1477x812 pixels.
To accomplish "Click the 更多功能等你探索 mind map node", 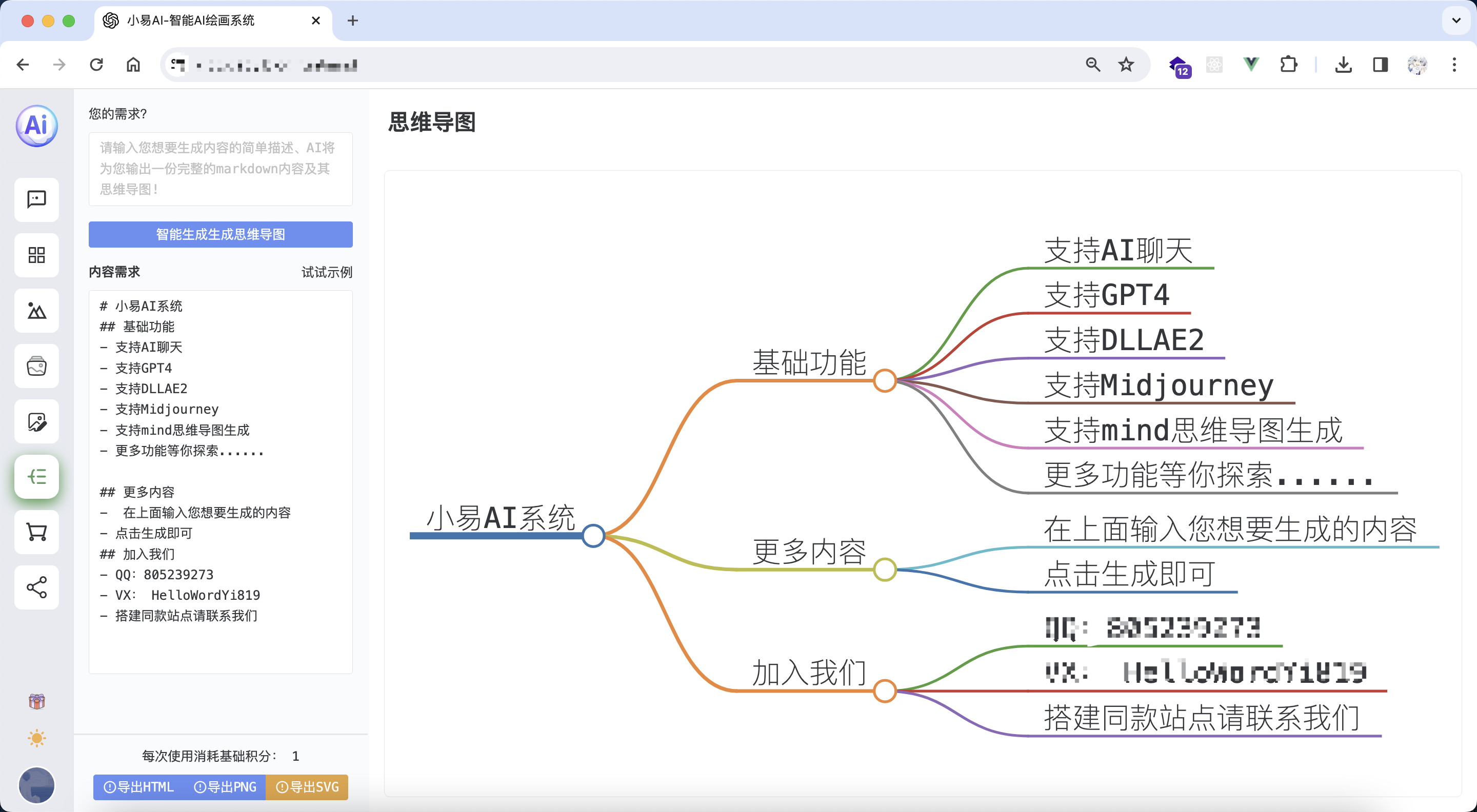I will 1209,475.
